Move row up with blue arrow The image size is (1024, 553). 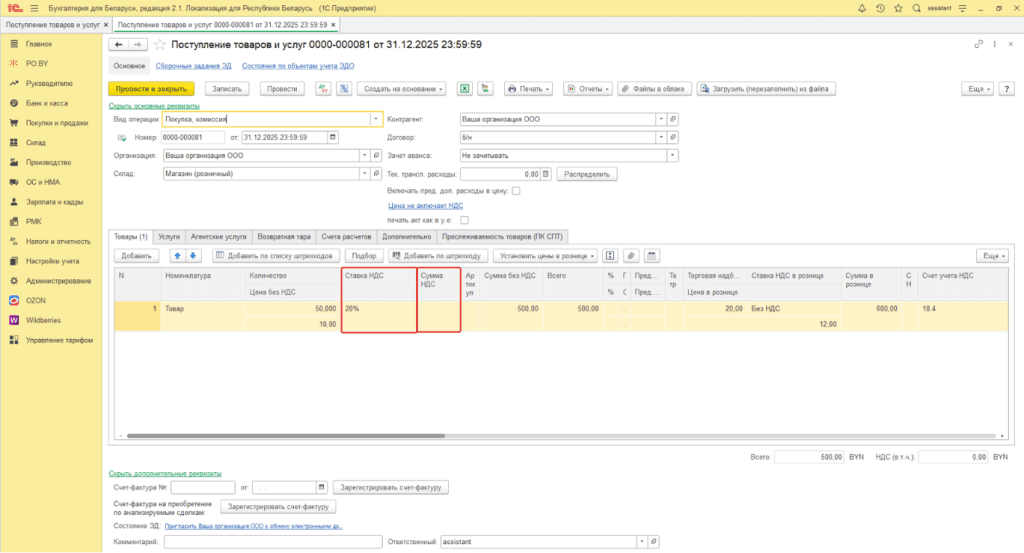coord(179,256)
